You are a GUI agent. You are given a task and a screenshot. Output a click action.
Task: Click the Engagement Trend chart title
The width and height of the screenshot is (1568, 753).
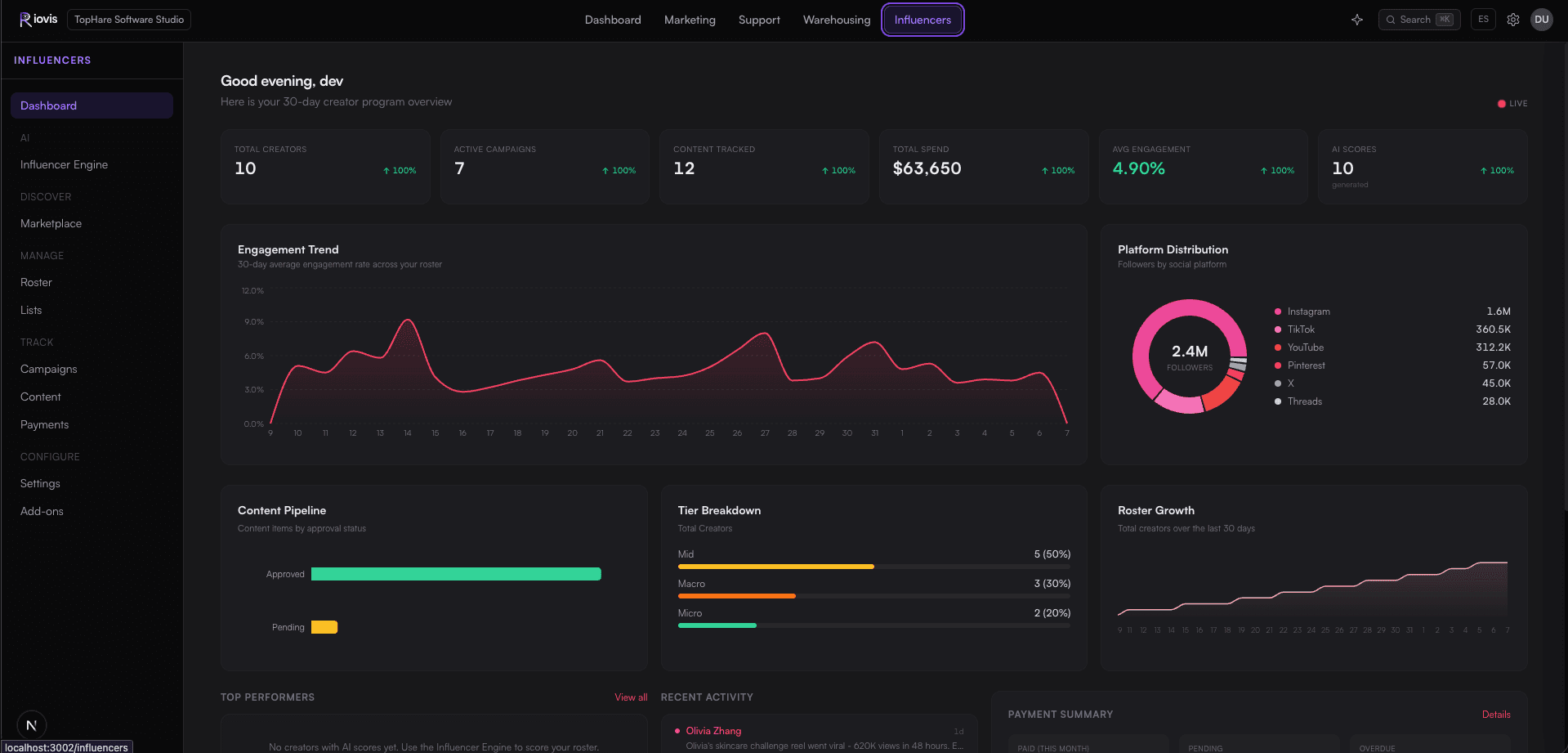tap(288, 249)
